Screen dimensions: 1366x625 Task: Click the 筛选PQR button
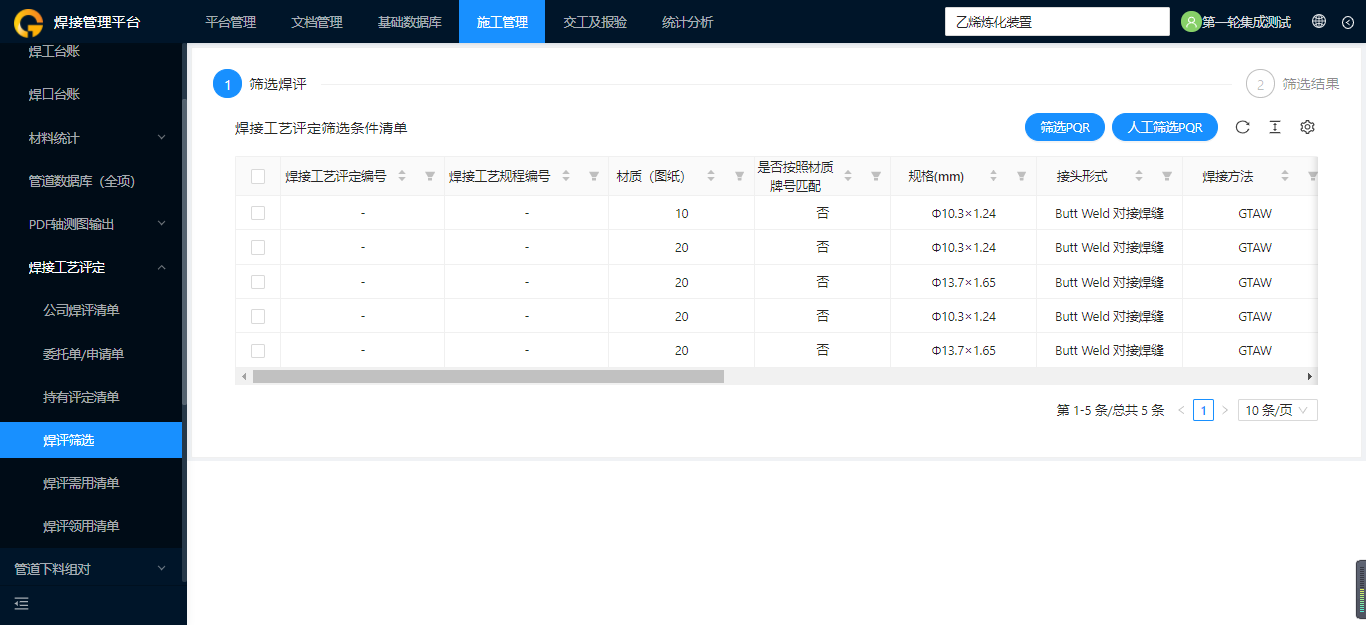coord(1065,127)
